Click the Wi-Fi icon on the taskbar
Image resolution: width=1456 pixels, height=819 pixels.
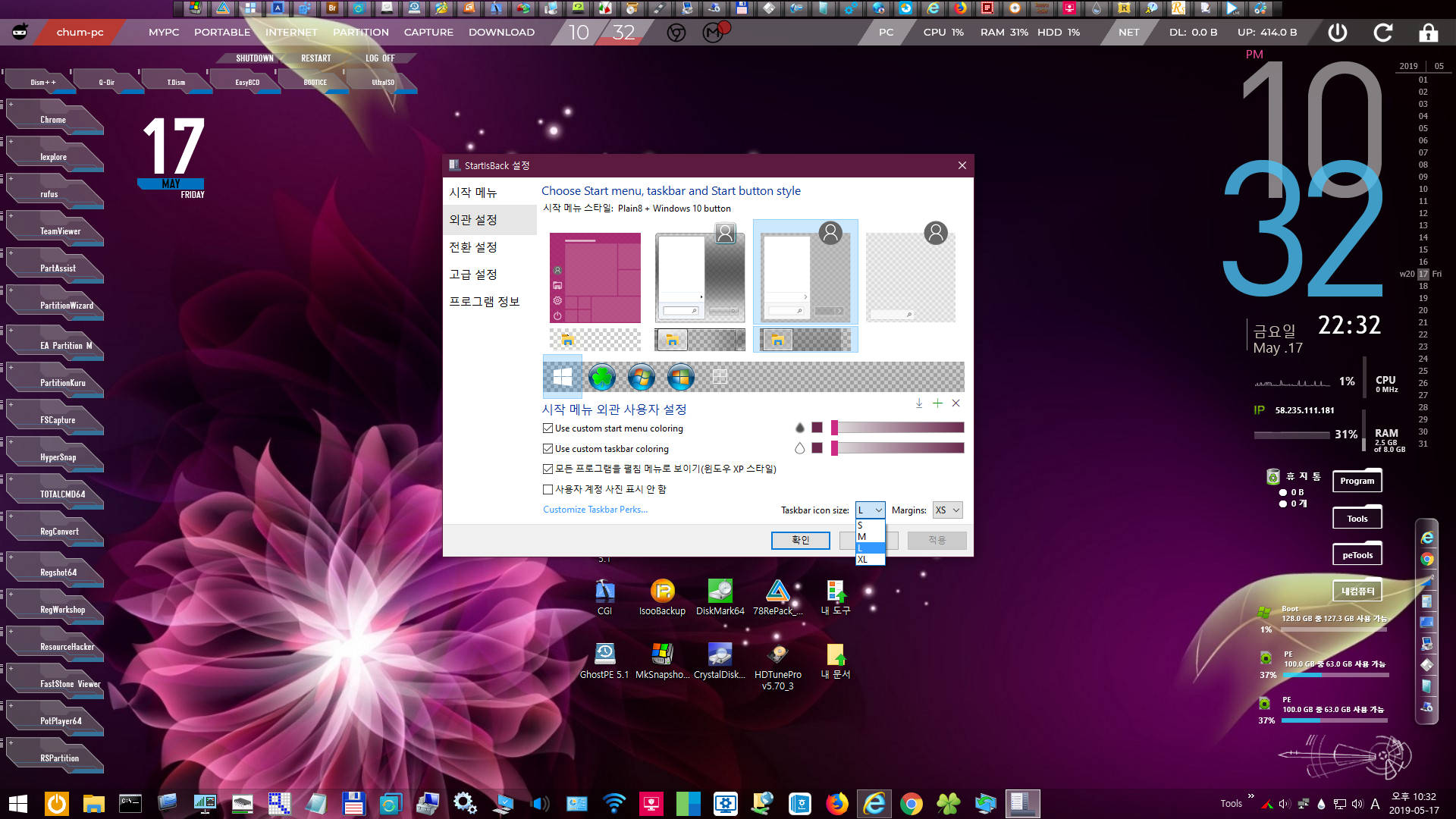(x=613, y=804)
